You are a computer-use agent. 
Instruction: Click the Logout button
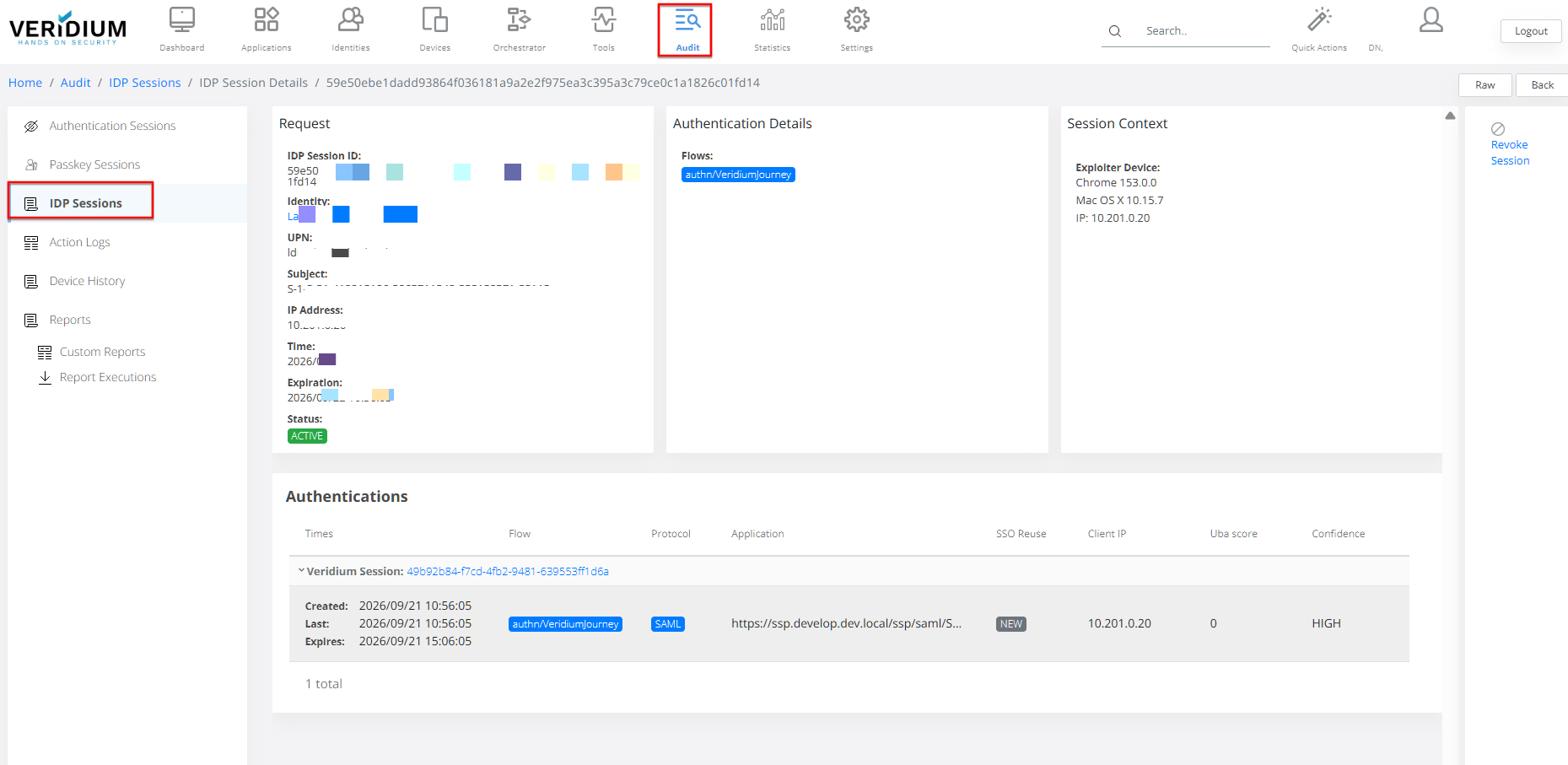pos(1531,31)
